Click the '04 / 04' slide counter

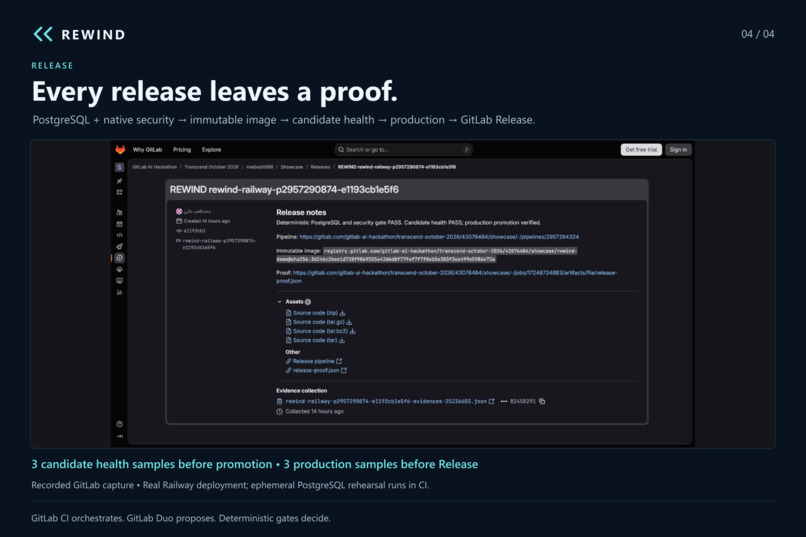click(758, 34)
